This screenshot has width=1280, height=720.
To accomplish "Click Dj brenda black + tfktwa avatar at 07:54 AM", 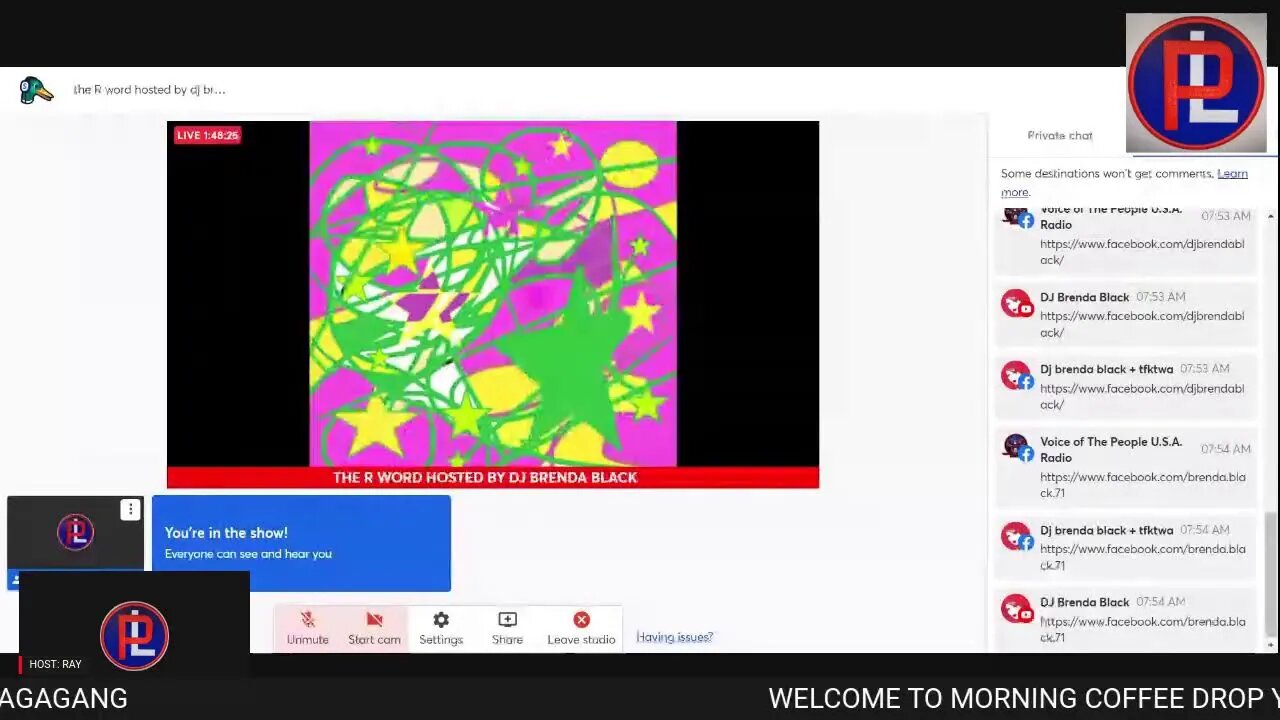I will click(x=1016, y=537).
